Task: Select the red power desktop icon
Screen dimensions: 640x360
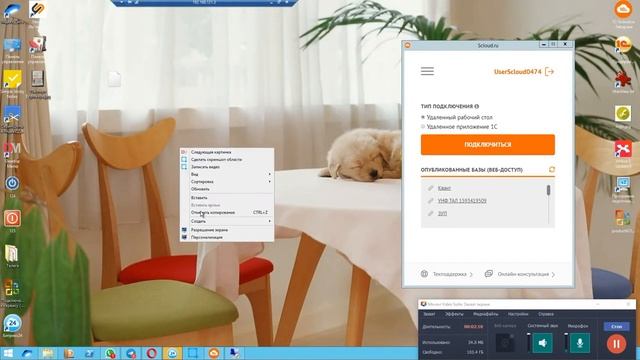Action: tap(12, 220)
